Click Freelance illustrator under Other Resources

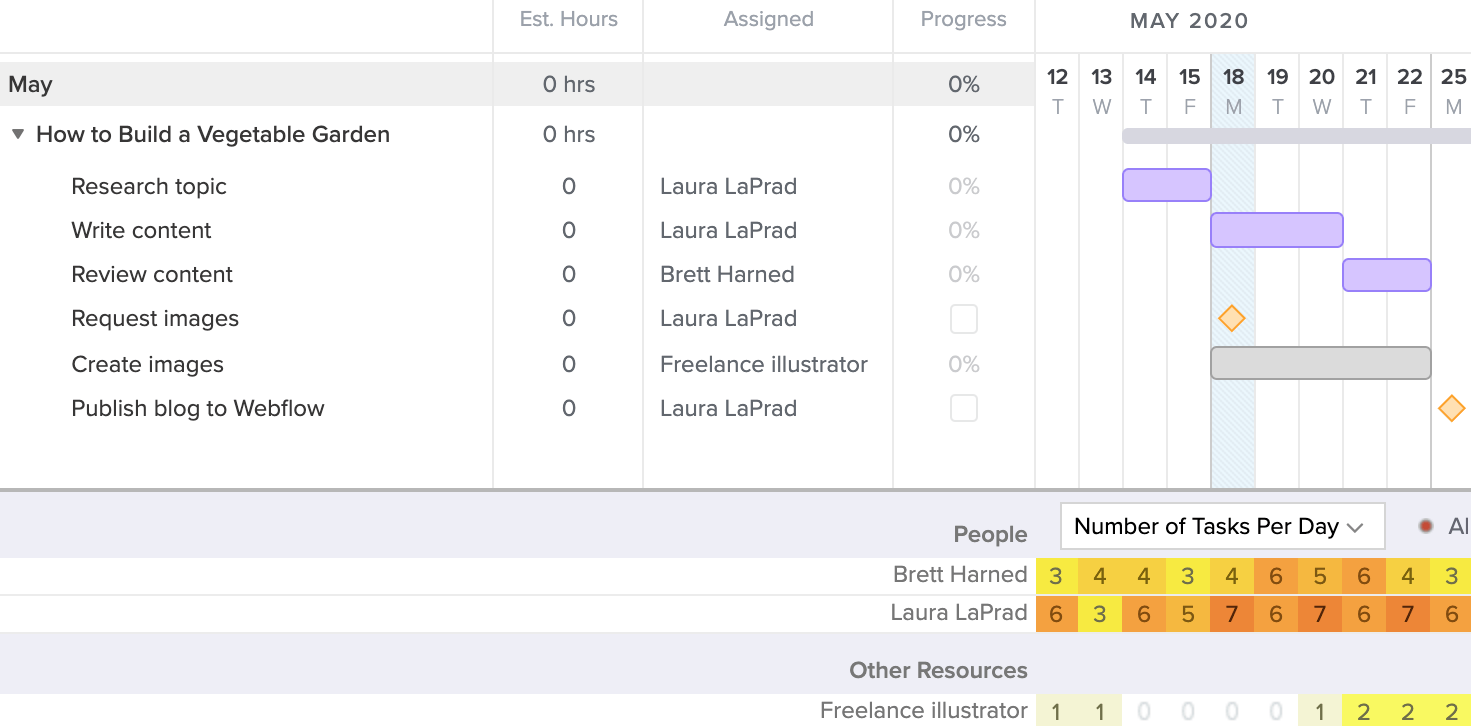pos(921,710)
